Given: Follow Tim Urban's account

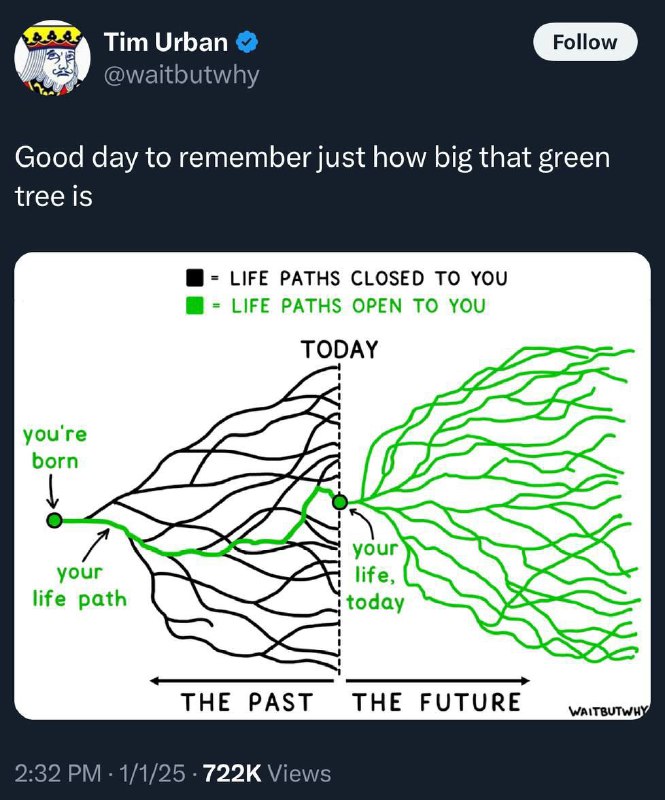Looking at the screenshot, I should [585, 42].
